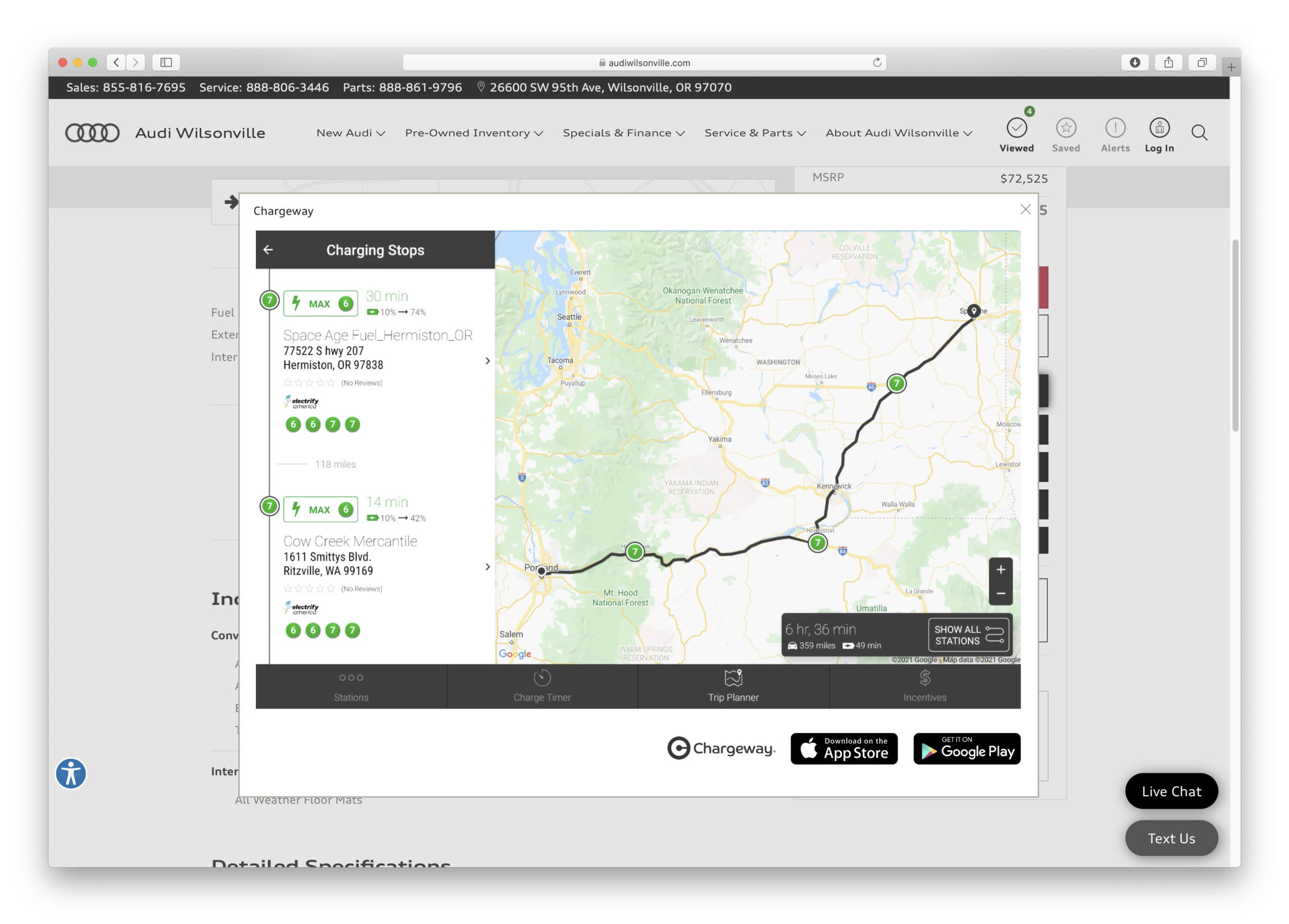The image size is (1289, 924).
Task: Show Safari tab overview
Action: [1201, 62]
